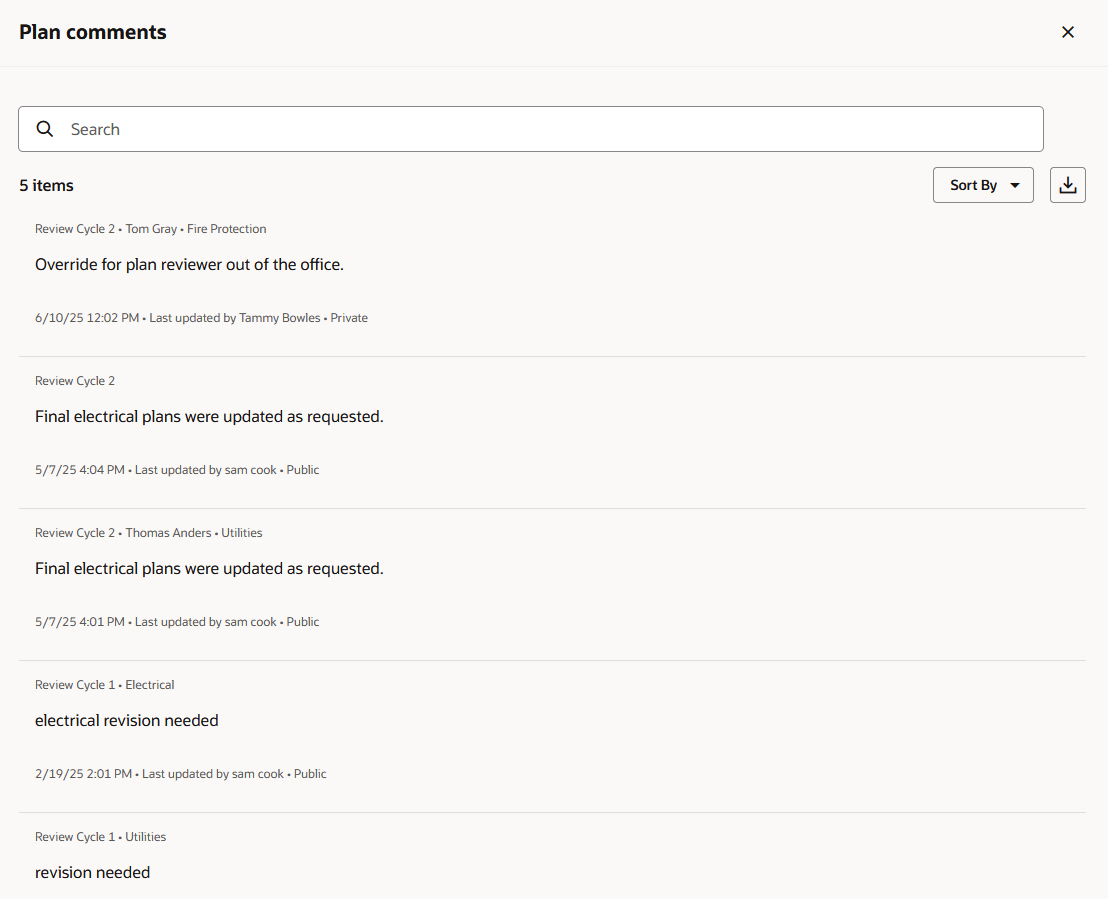
Task: Select Thomas Anders on the Utilities comment
Action: coord(169,533)
